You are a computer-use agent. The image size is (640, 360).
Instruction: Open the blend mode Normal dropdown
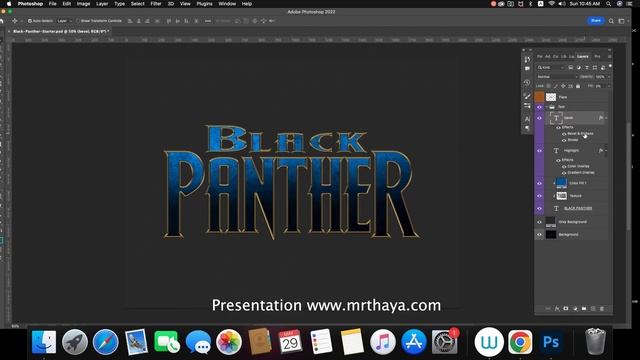click(557, 77)
